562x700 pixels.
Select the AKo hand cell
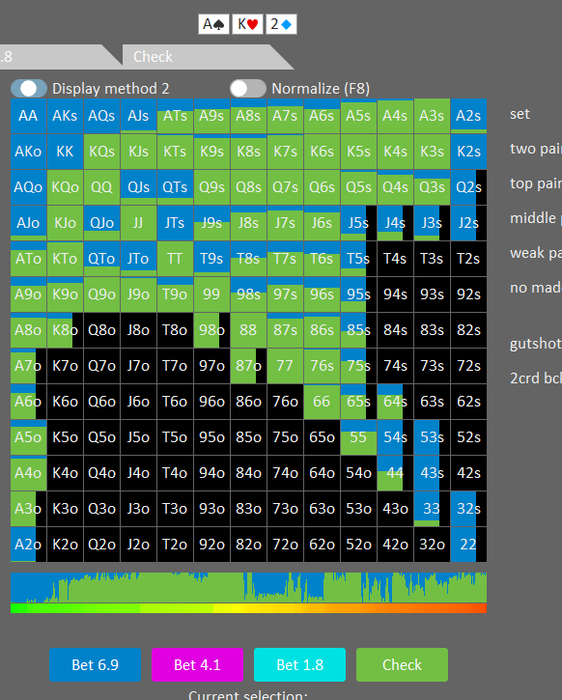29,151
